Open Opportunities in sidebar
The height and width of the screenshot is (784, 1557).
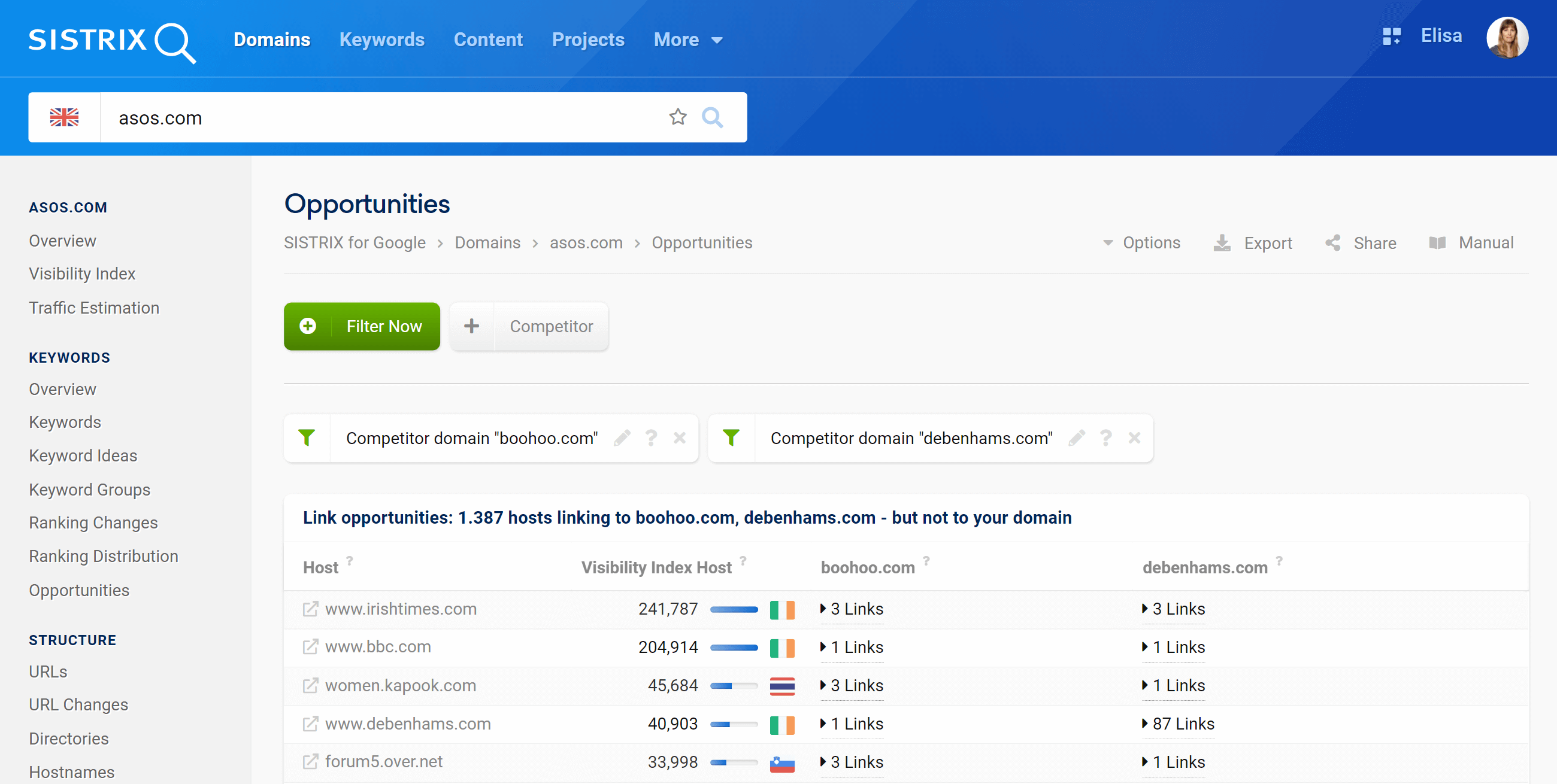pos(79,590)
